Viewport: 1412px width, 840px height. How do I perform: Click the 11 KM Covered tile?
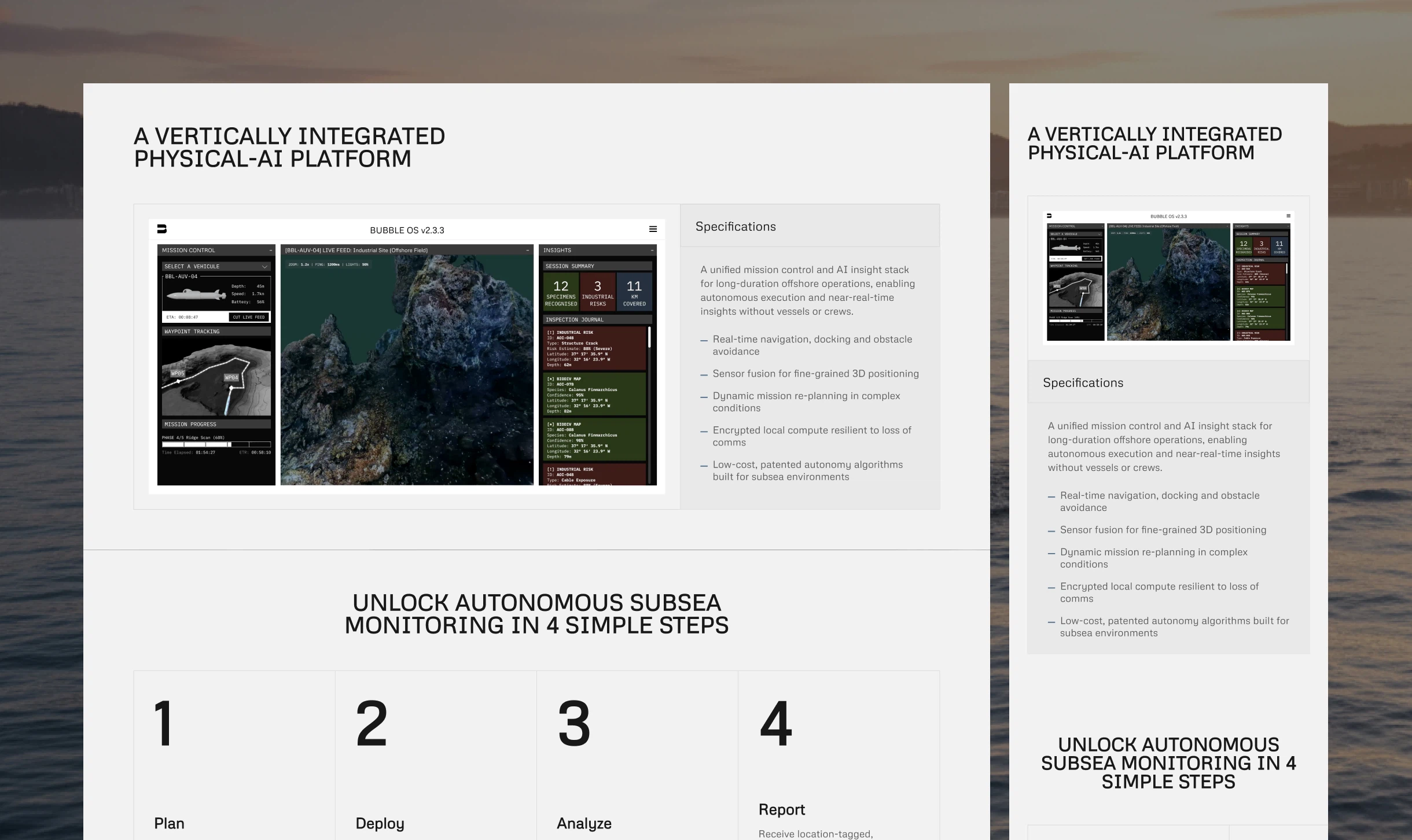pyautogui.click(x=634, y=292)
